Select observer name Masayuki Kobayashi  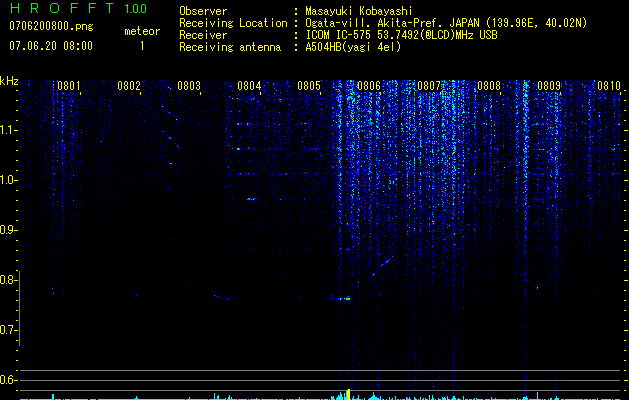[359, 11]
